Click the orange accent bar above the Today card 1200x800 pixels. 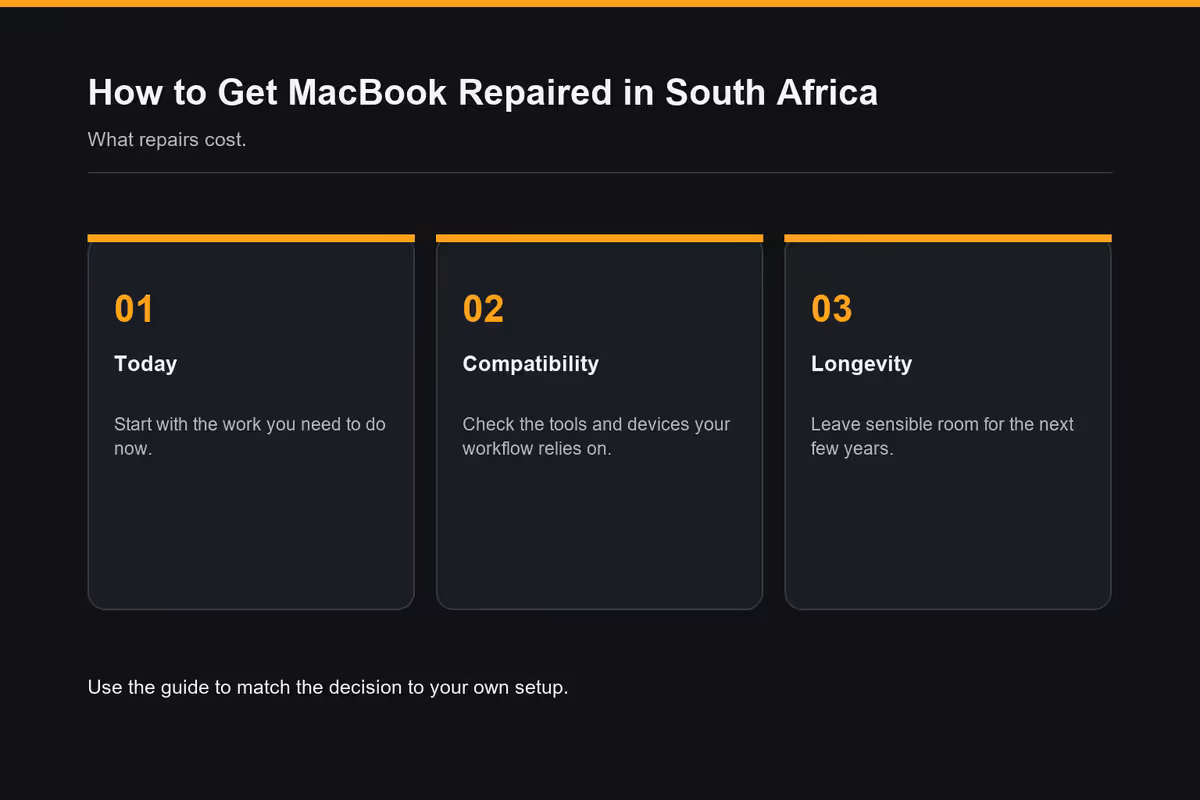(x=251, y=238)
